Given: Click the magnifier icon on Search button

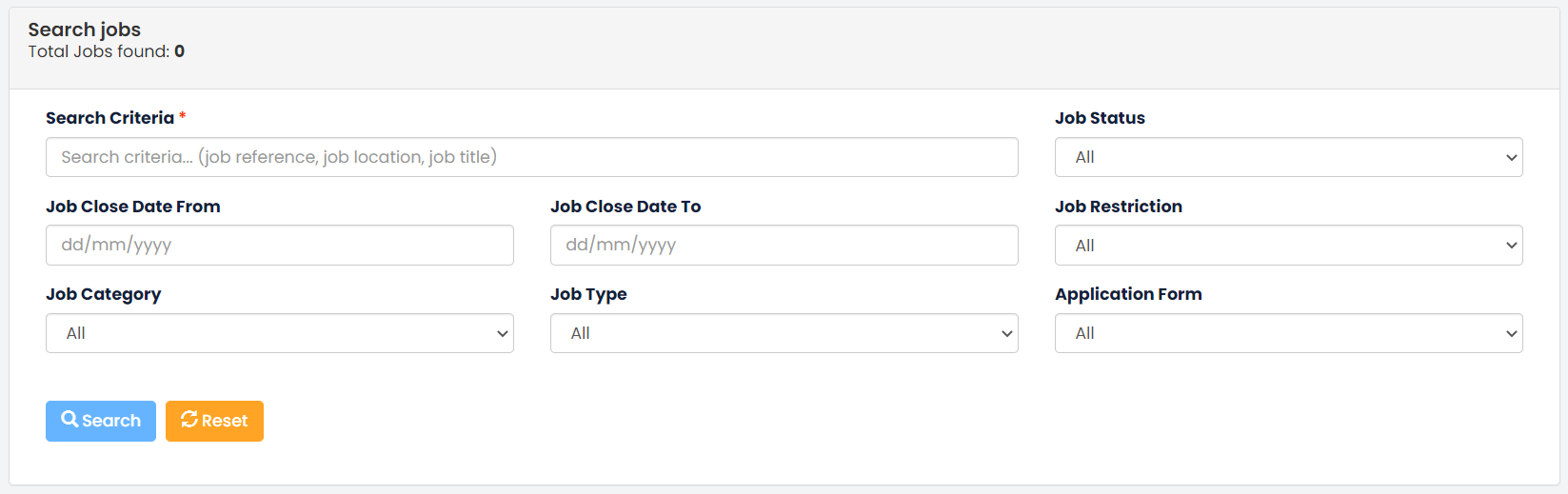Looking at the screenshot, I should click(69, 419).
